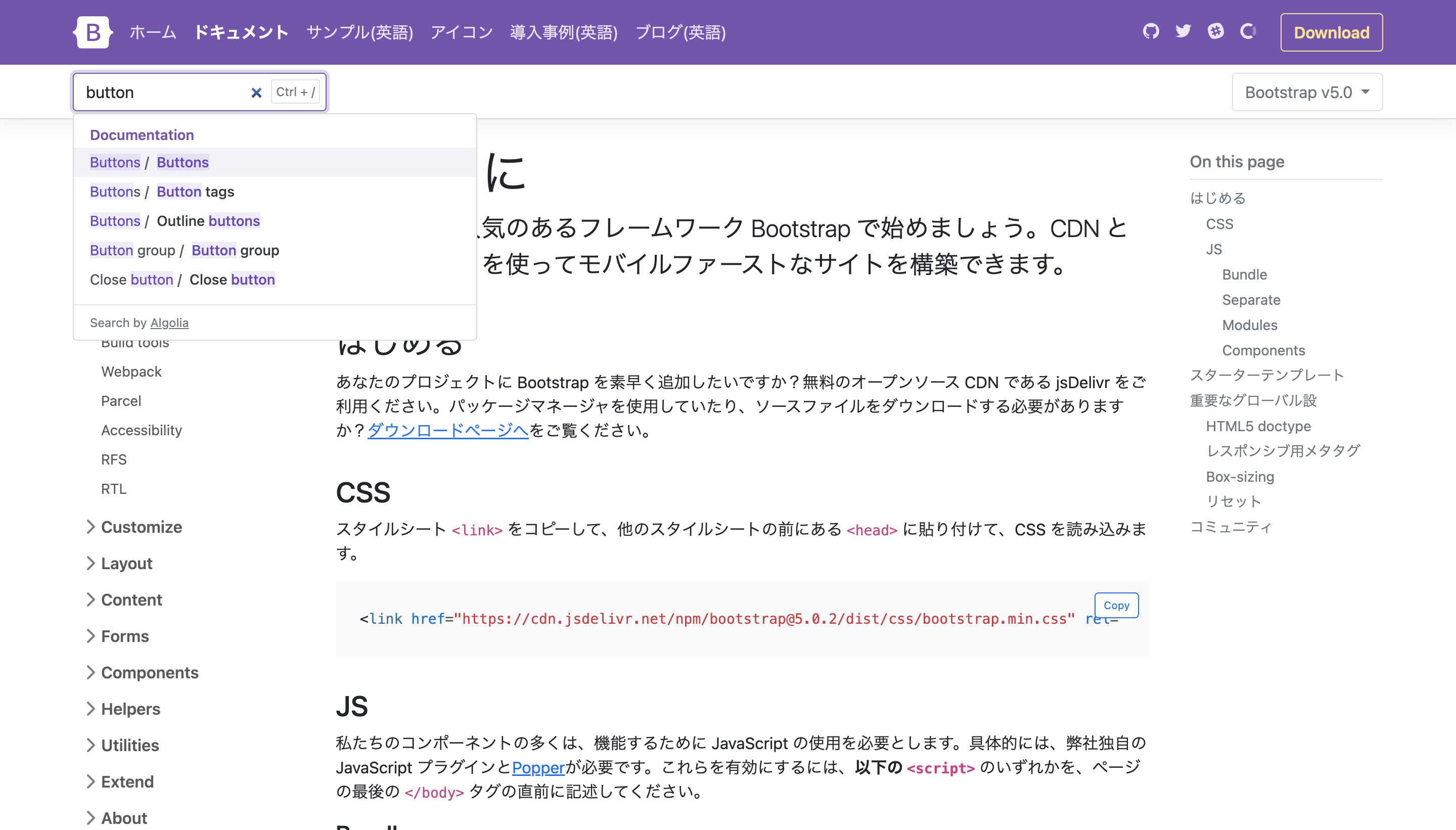
Task: Jump to JS in On this page
Action: pyautogui.click(x=1214, y=249)
